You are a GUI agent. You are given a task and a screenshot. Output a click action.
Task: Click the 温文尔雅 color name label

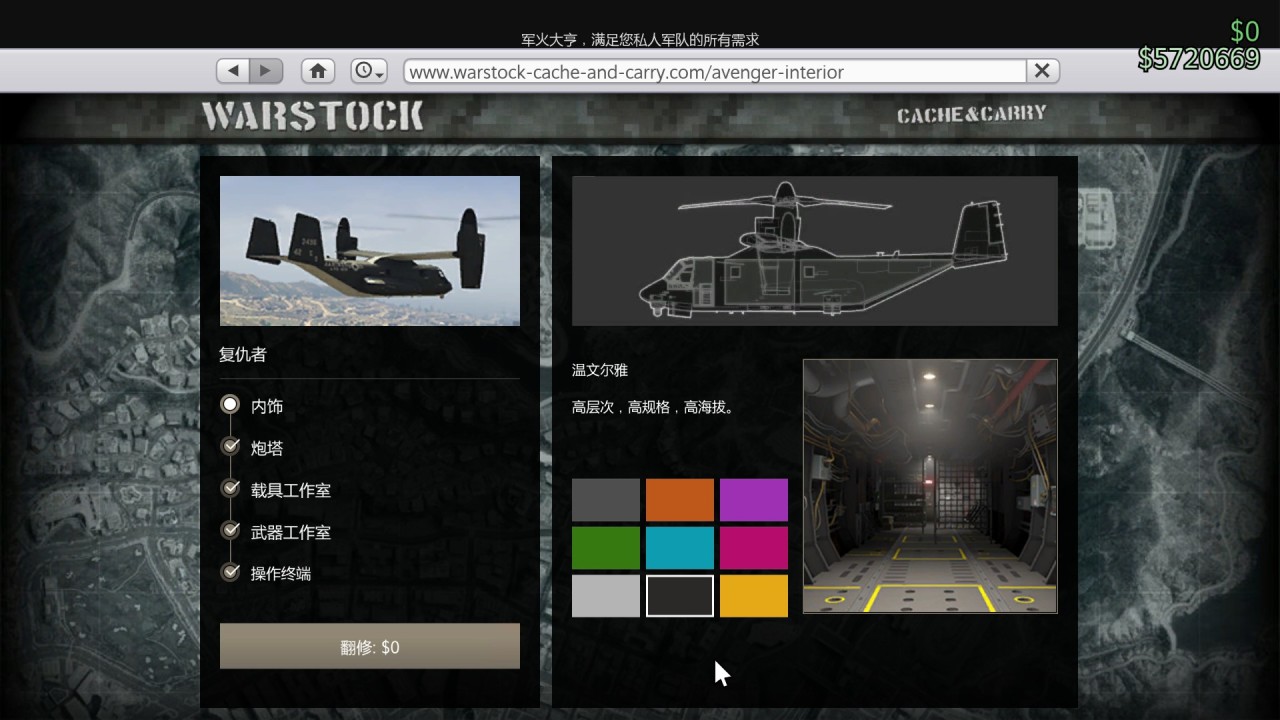pyautogui.click(x=600, y=370)
